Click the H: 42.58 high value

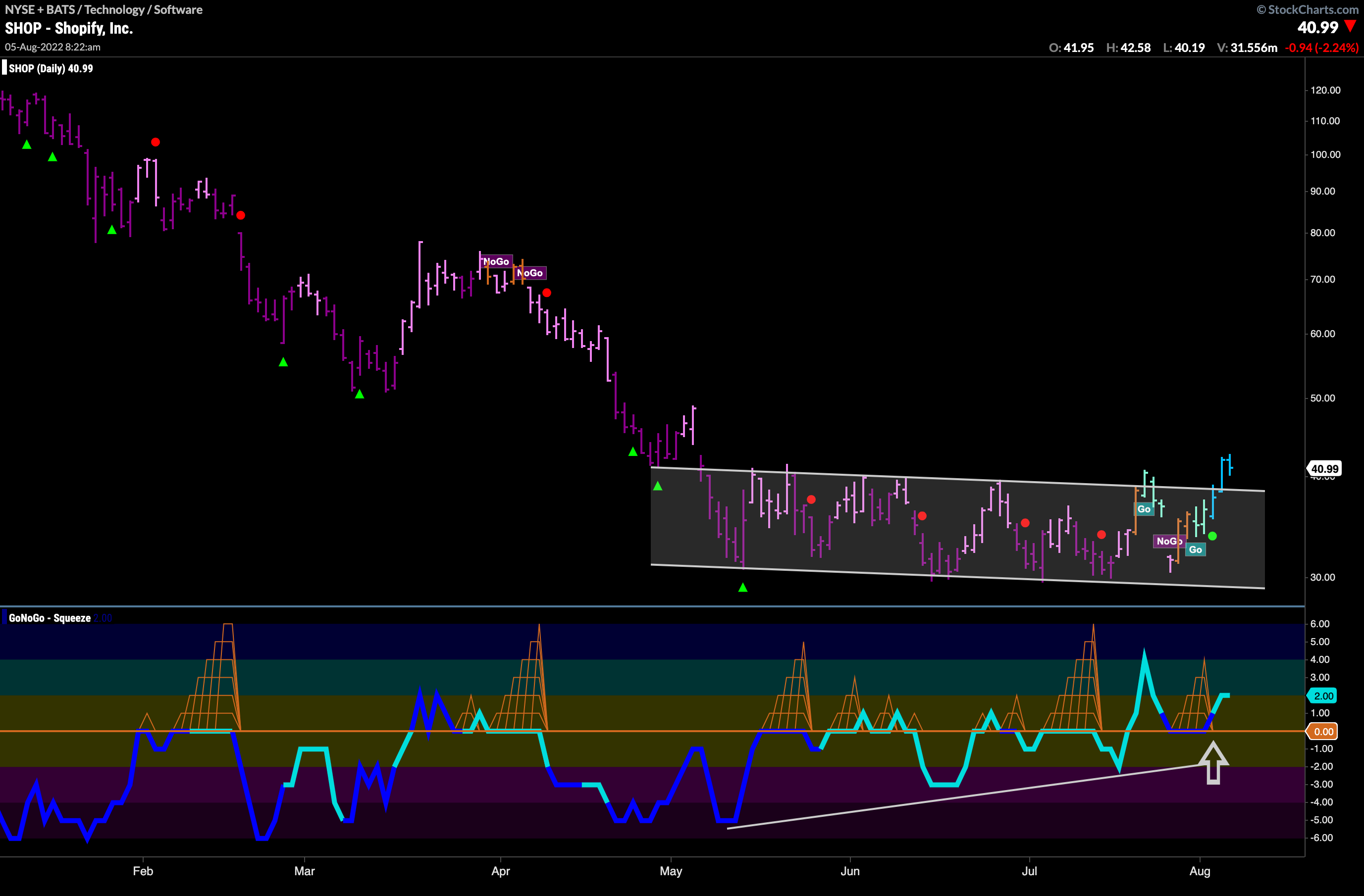click(x=1128, y=48)
